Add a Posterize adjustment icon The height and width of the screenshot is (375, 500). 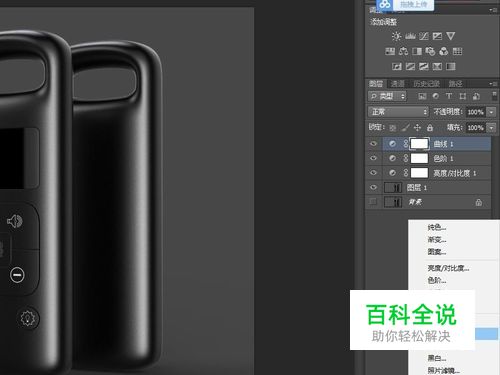(410, 66)
